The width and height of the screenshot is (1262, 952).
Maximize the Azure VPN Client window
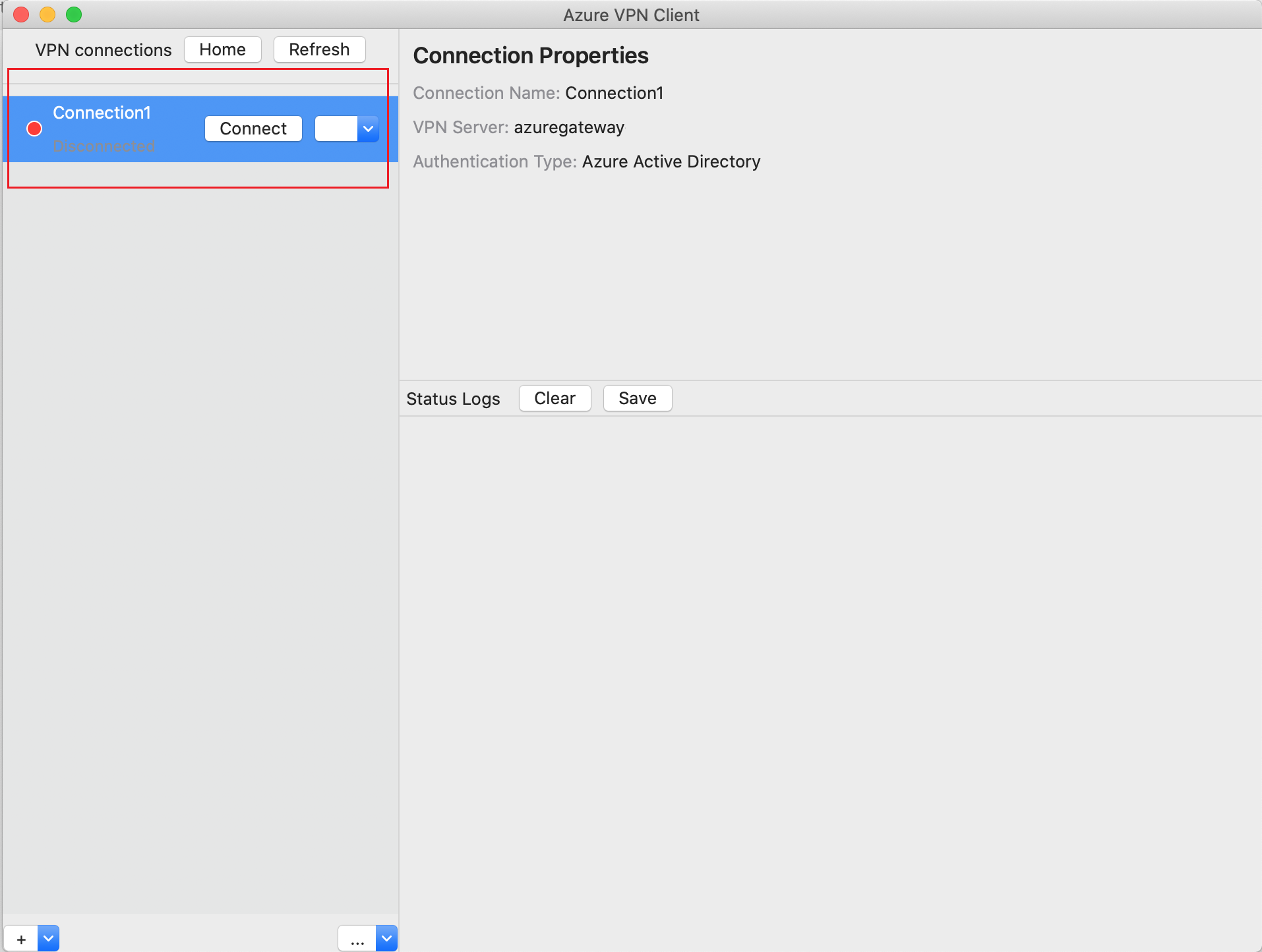coord(74,15)
